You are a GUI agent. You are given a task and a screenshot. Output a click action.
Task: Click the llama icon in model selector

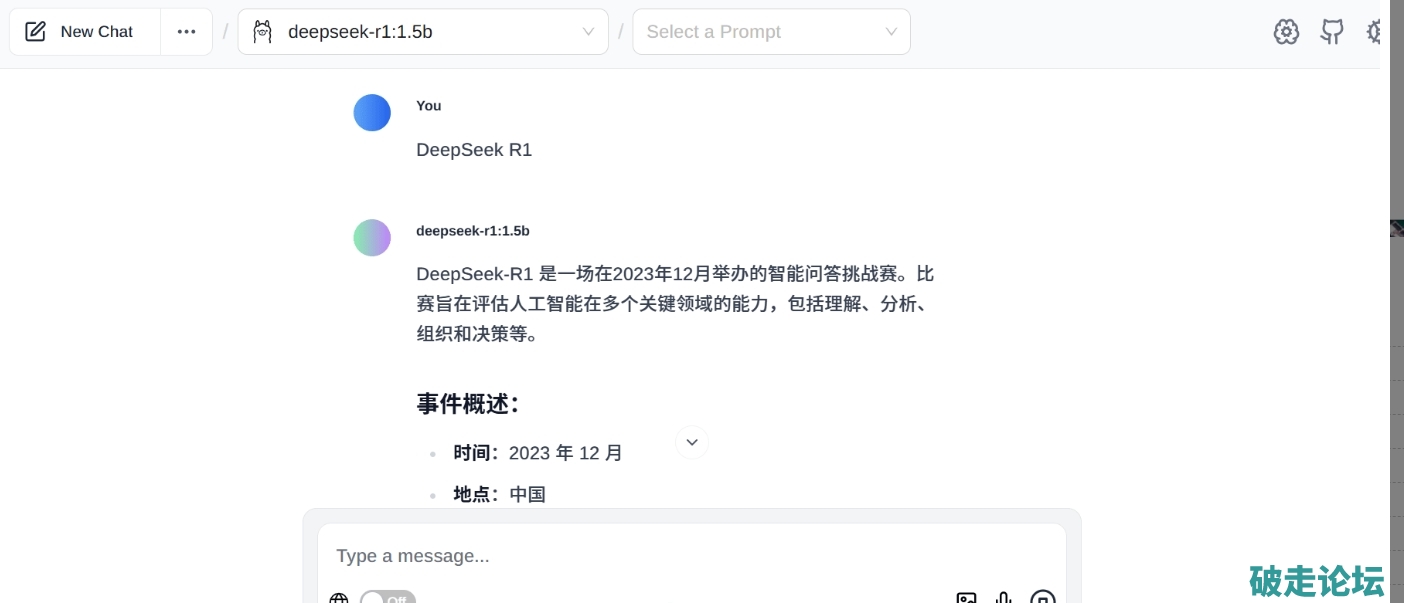click(x=262, y=32)
